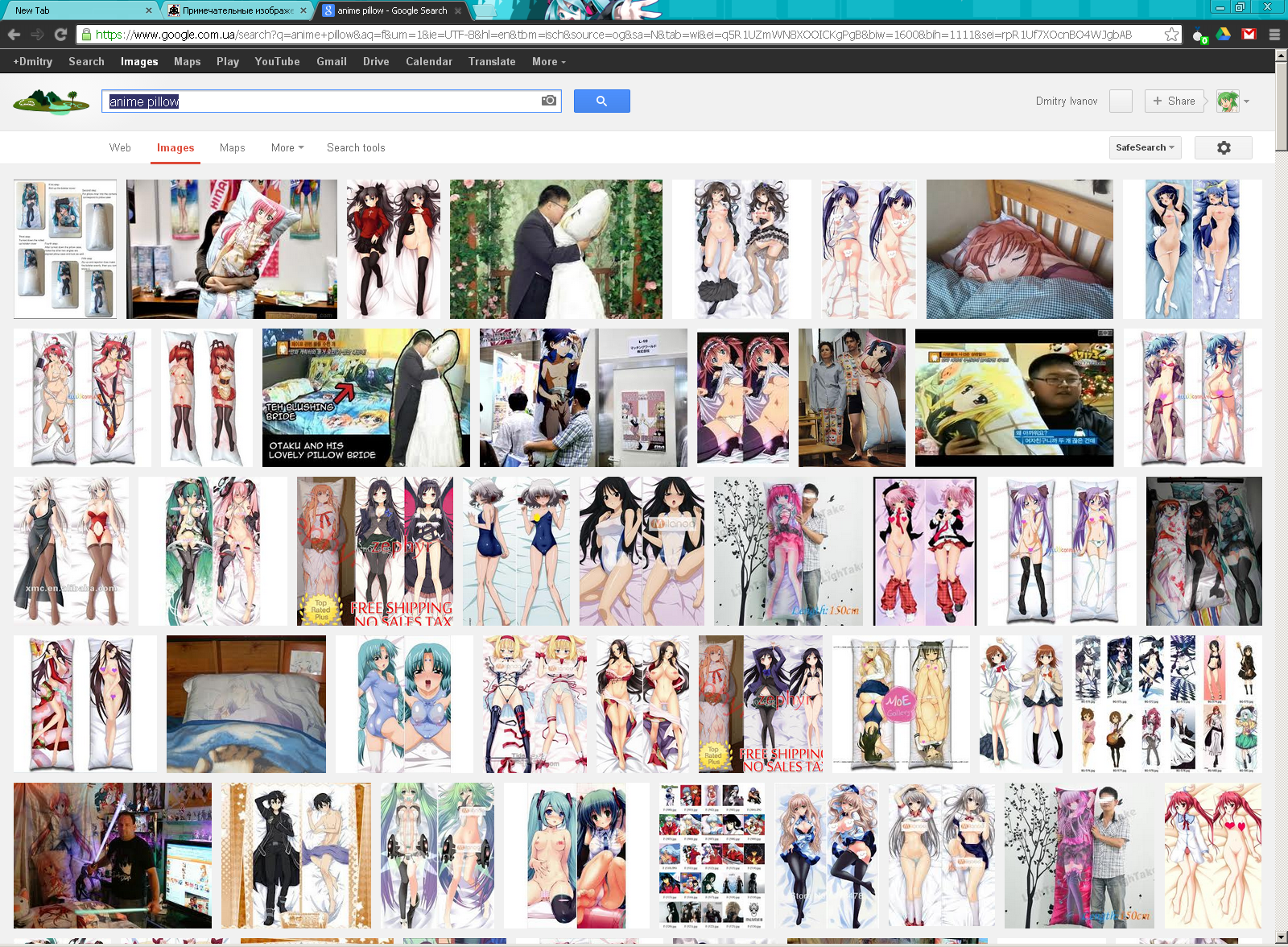Viewport: 1288px width, 947px height.
Task: Click the search by image camera icon
Action: [549, 101]
